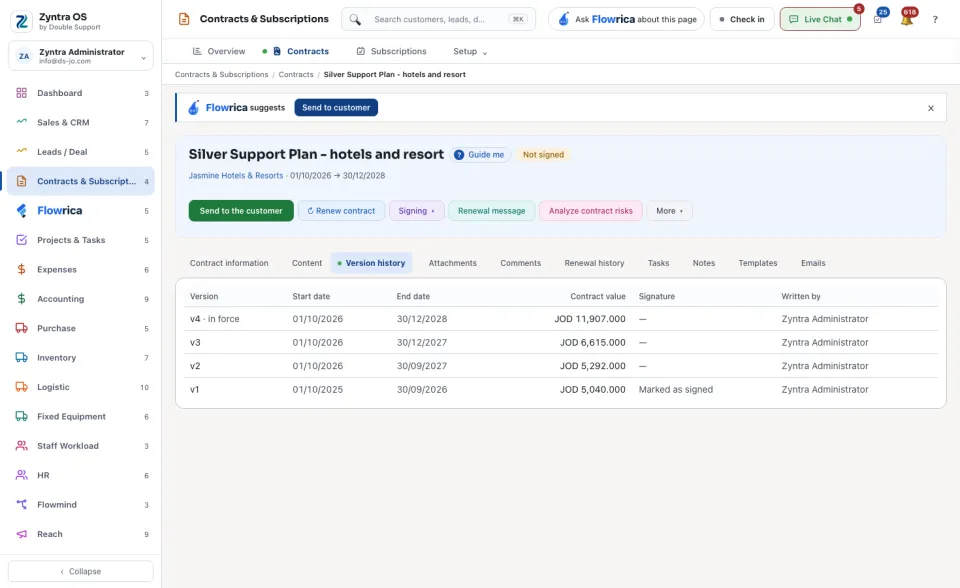Screen dimensions: 960x588
Task: Select the v3 version row
Action: tap(561, 342)
